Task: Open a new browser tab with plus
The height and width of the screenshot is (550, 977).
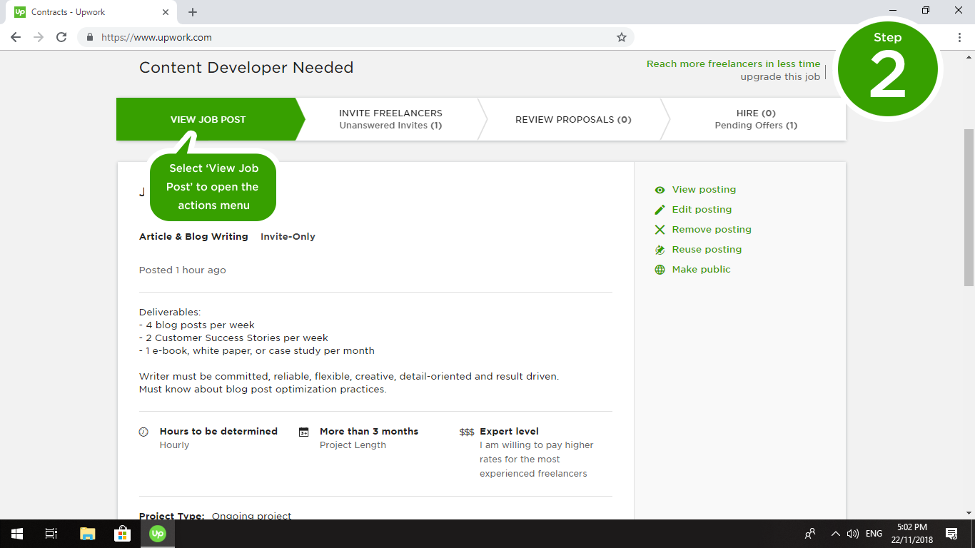Action: click(x=193, y=12)
